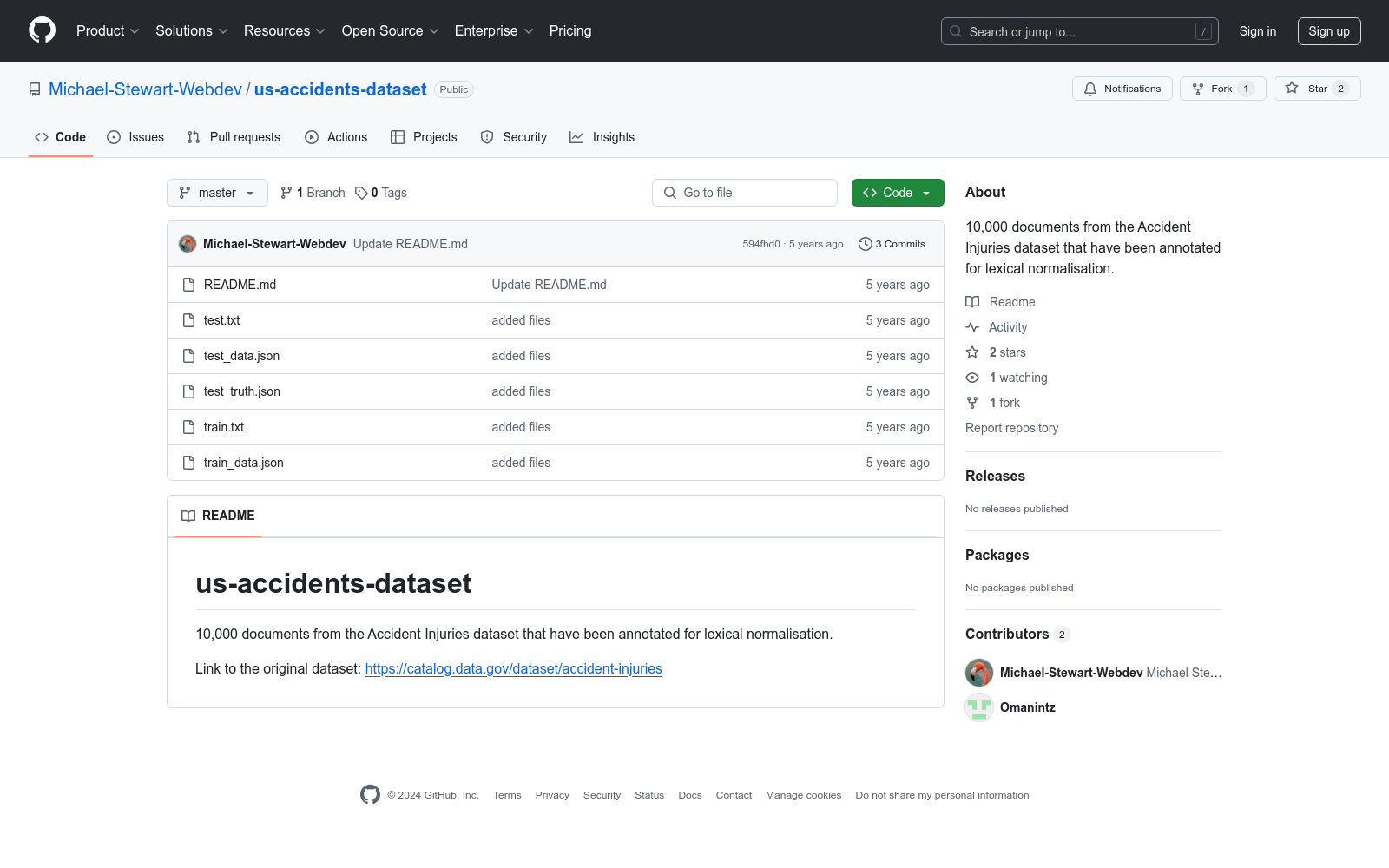Screen dimensions: 1389x868
Task: Open the footer Privacy link
Action: 552,795
